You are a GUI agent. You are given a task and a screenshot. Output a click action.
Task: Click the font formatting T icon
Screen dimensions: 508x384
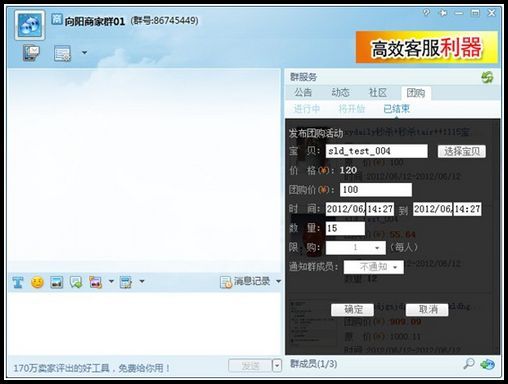(18, 282)
